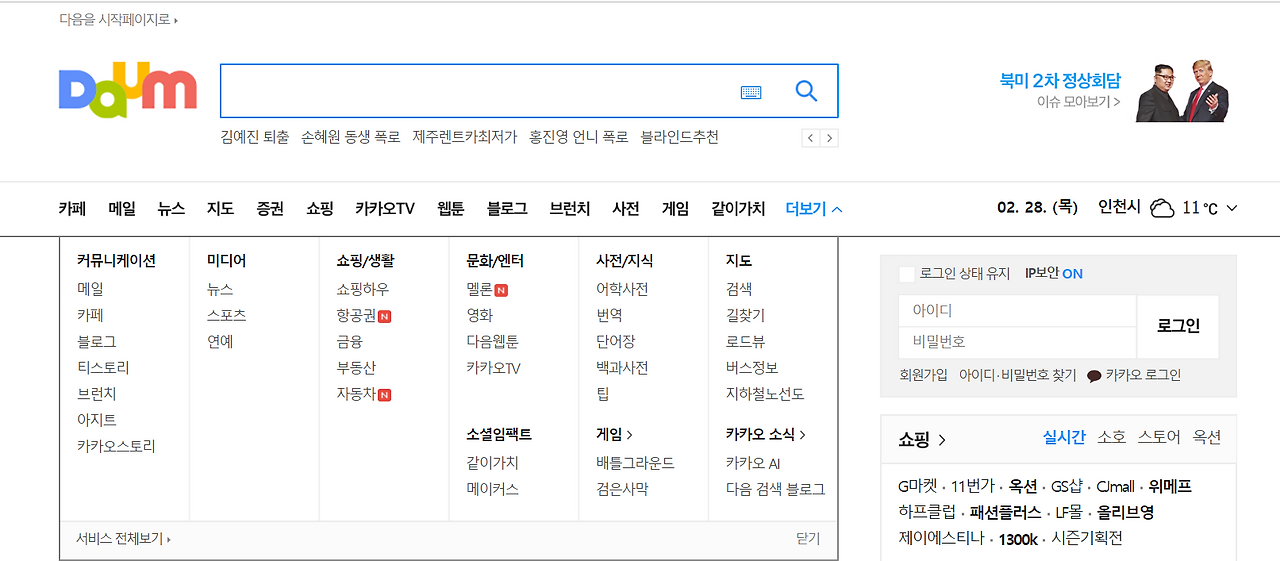
Task: Close the dropdown with 닫기
Action: coord(808,538)
